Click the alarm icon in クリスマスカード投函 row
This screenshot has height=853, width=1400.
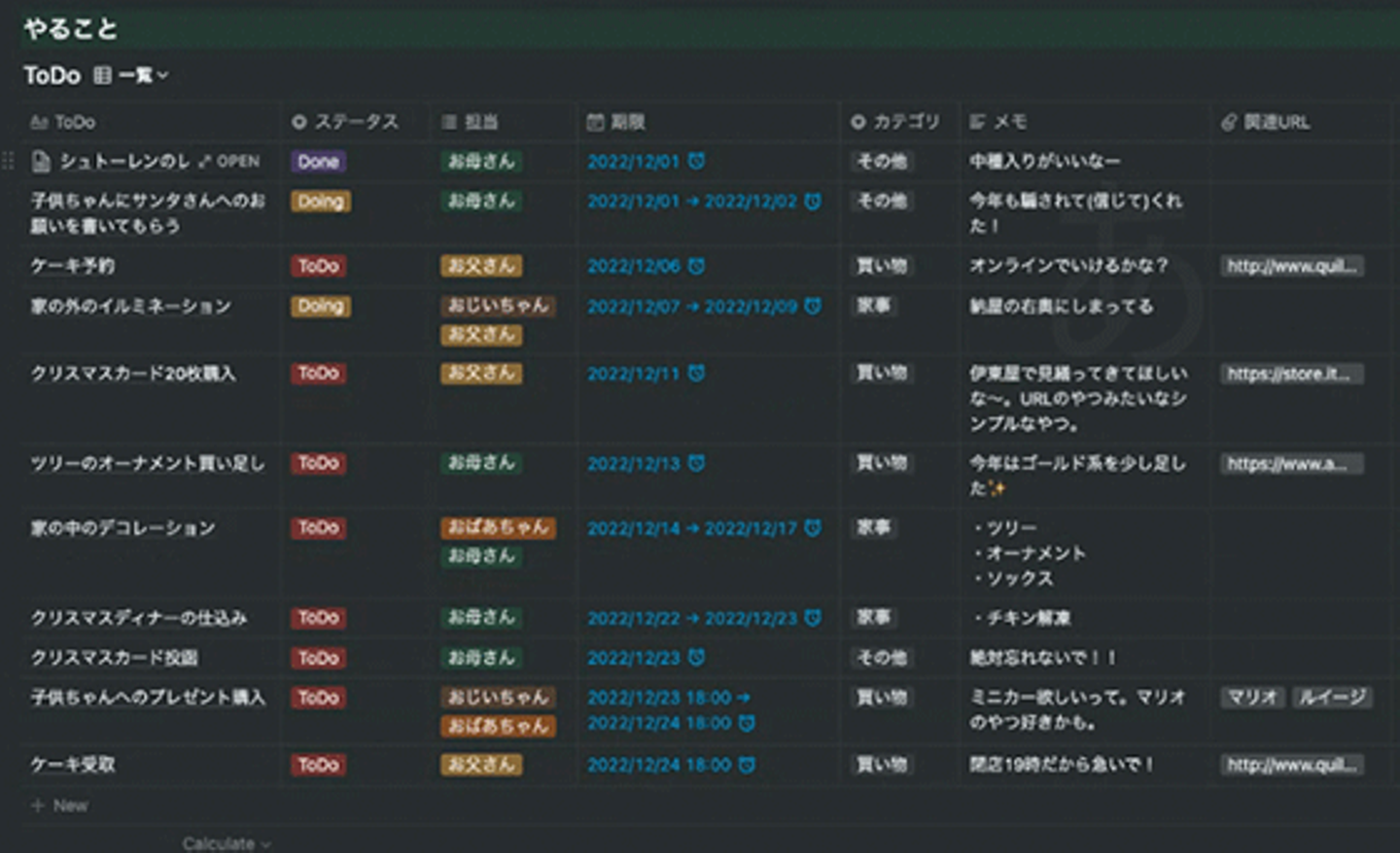(x=696, y=658)
